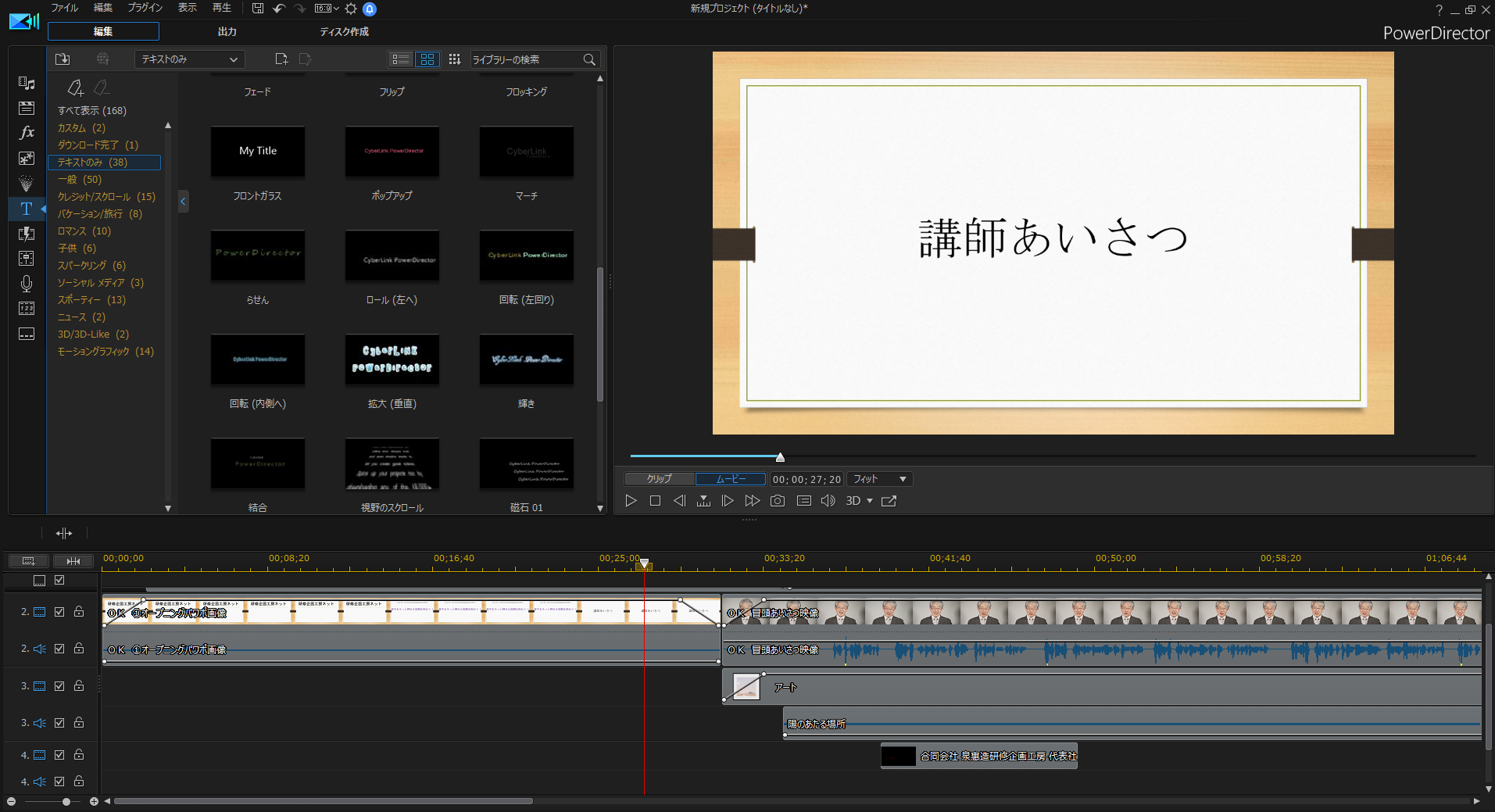Click the fit timeline to window icon
This screenshot has width=1495, height=812.
(x=73, y=561)
